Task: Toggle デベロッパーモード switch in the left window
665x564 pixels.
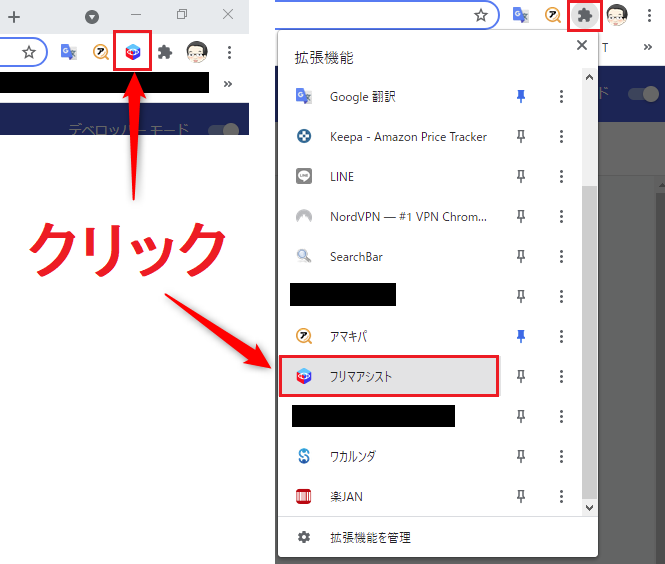Action: (x=224, y=129)
